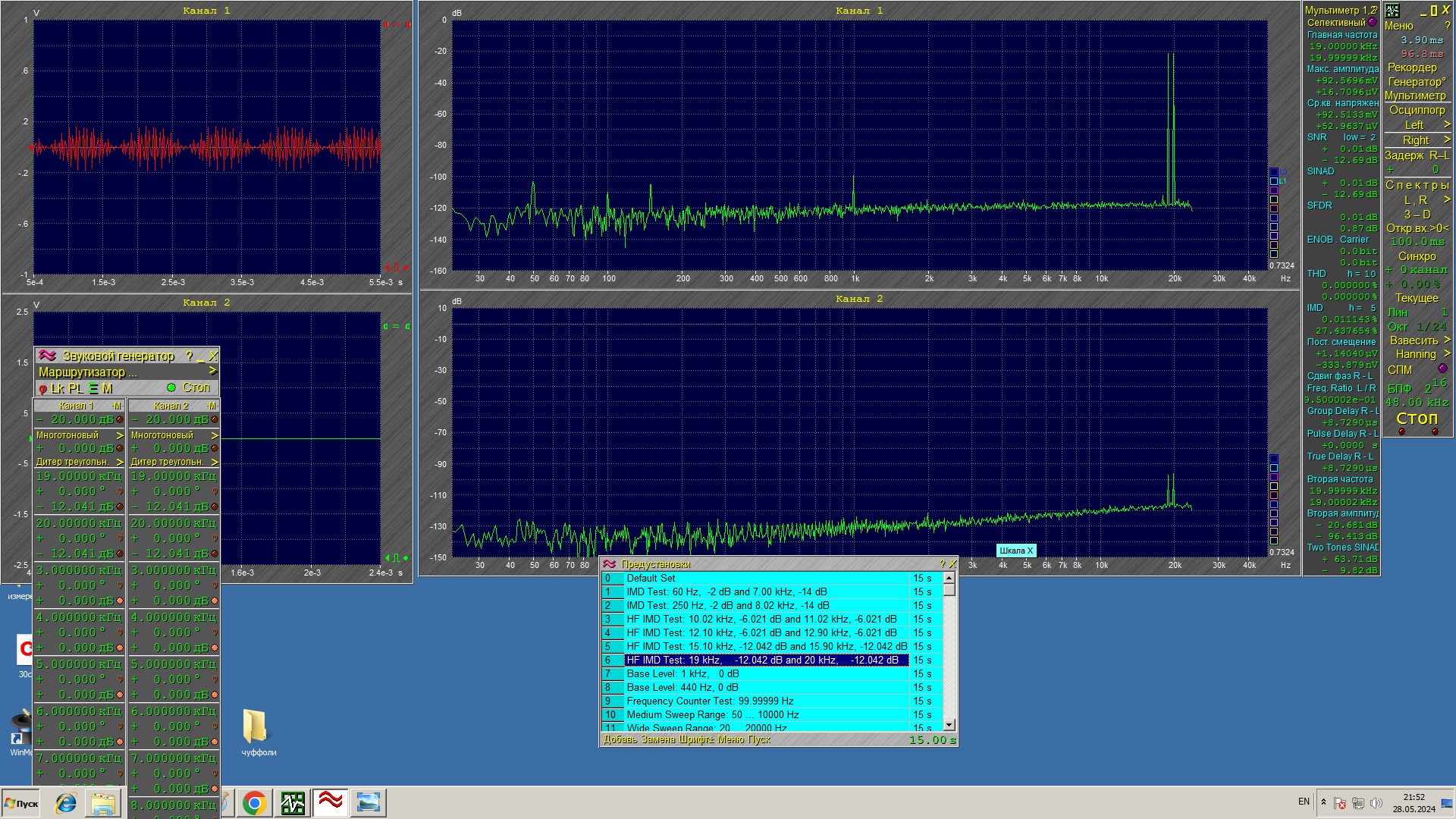This screenshot has height=819, width=1456.
Task: Toggle the Селективный indicator in multimeter
Action: 1372,23
